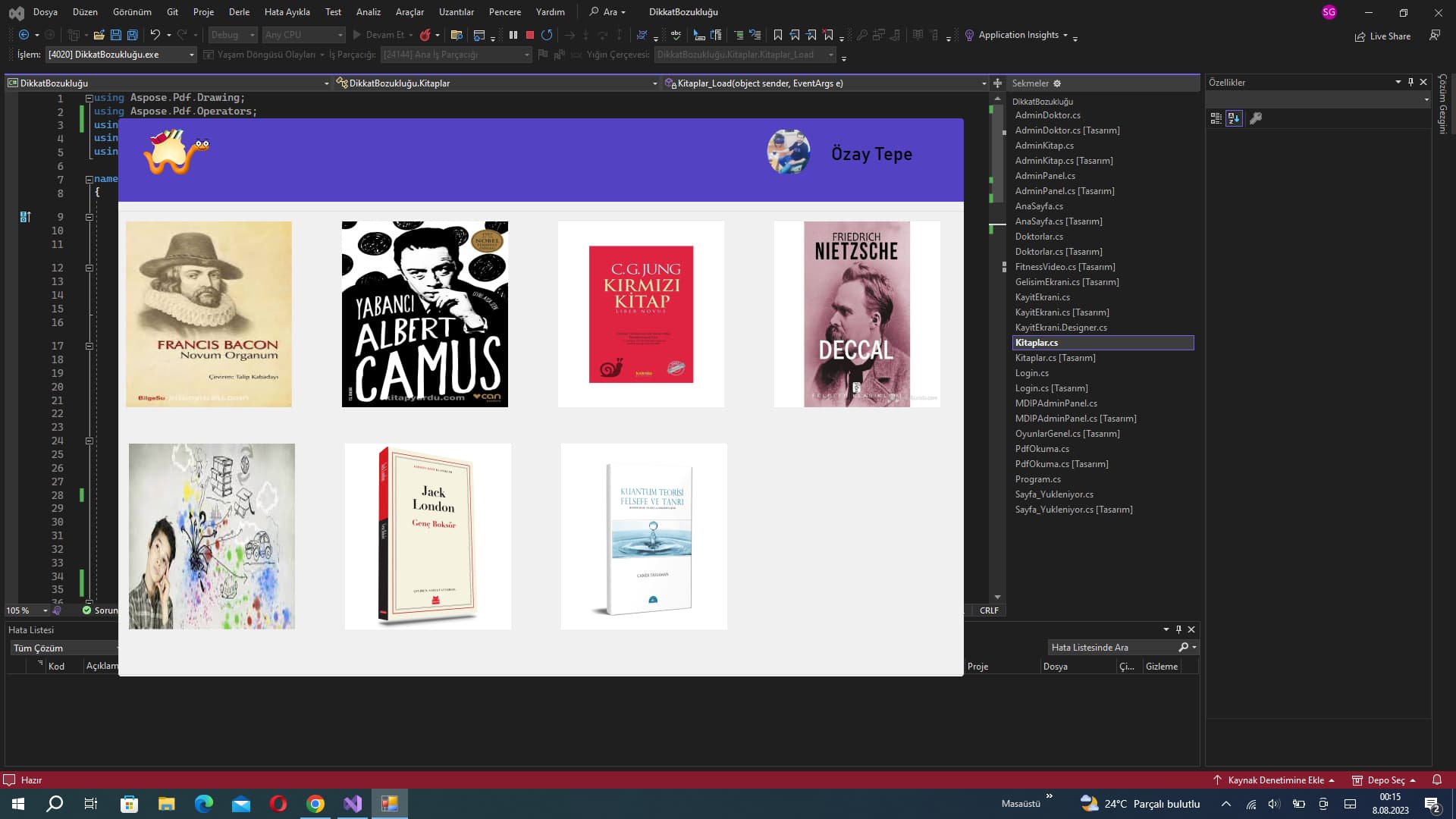This screenshot has height=819, width=1456.
Task: Sort the error list by the Kod column
Action: coord(56,667)
